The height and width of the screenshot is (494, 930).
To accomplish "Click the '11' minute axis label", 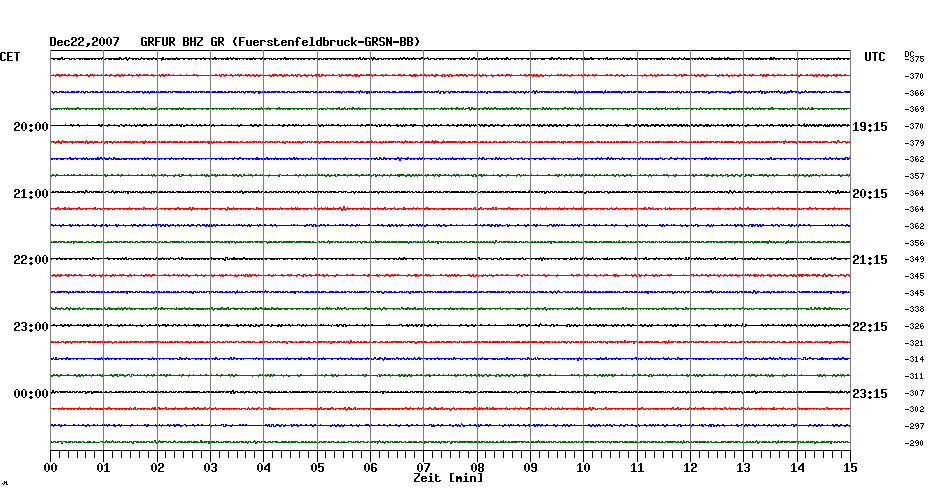I will [637, 468].
